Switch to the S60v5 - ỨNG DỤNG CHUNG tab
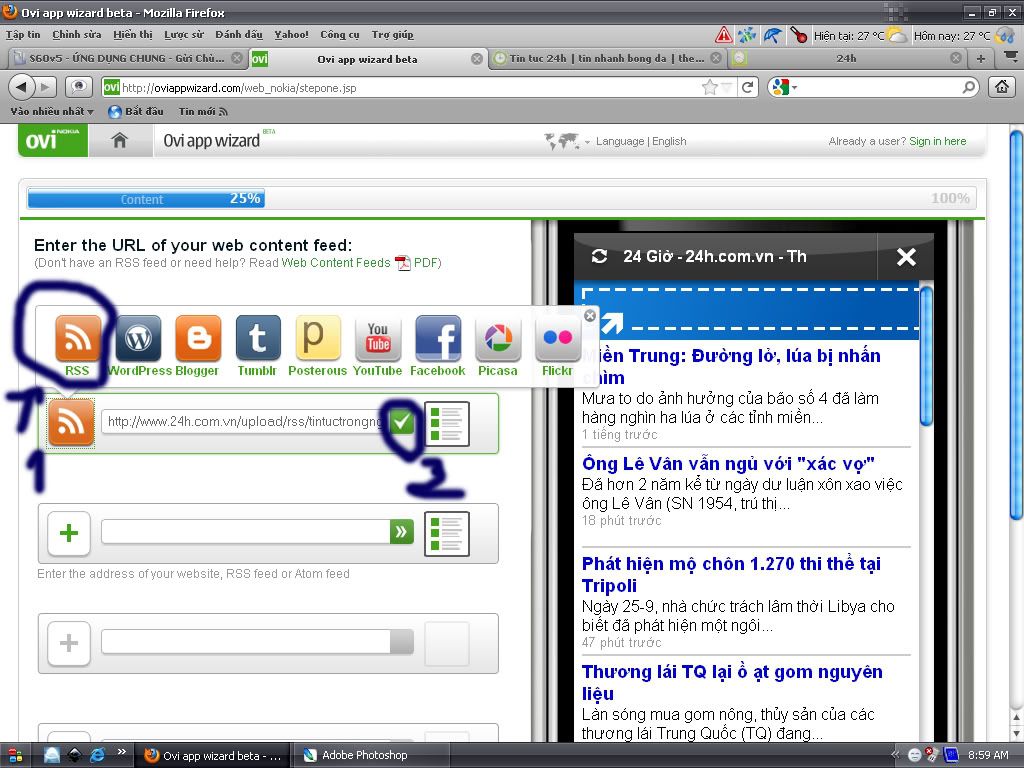 [127, 58]
